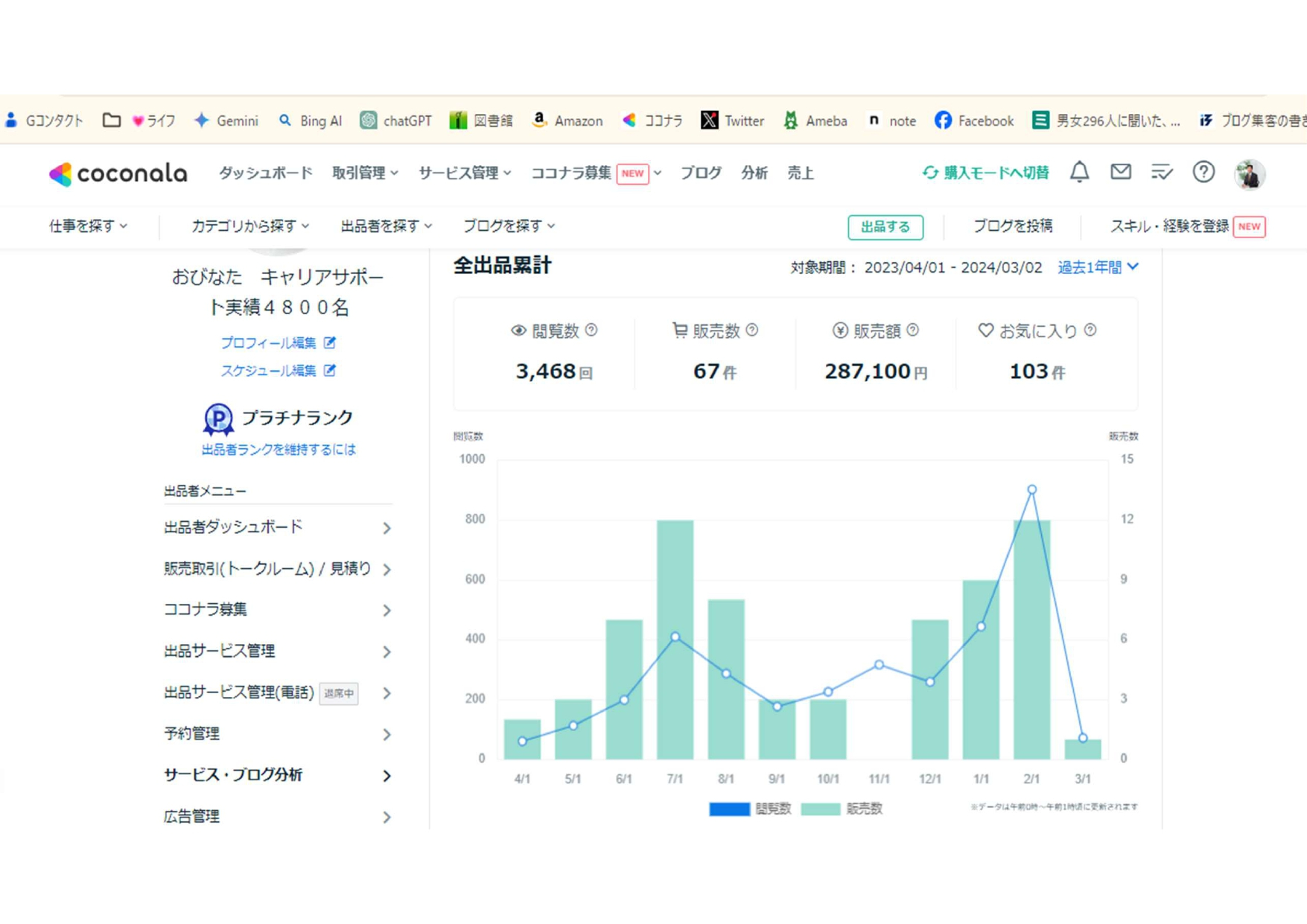Open the 過去1年間 period dropdown

coord(1098,267)
